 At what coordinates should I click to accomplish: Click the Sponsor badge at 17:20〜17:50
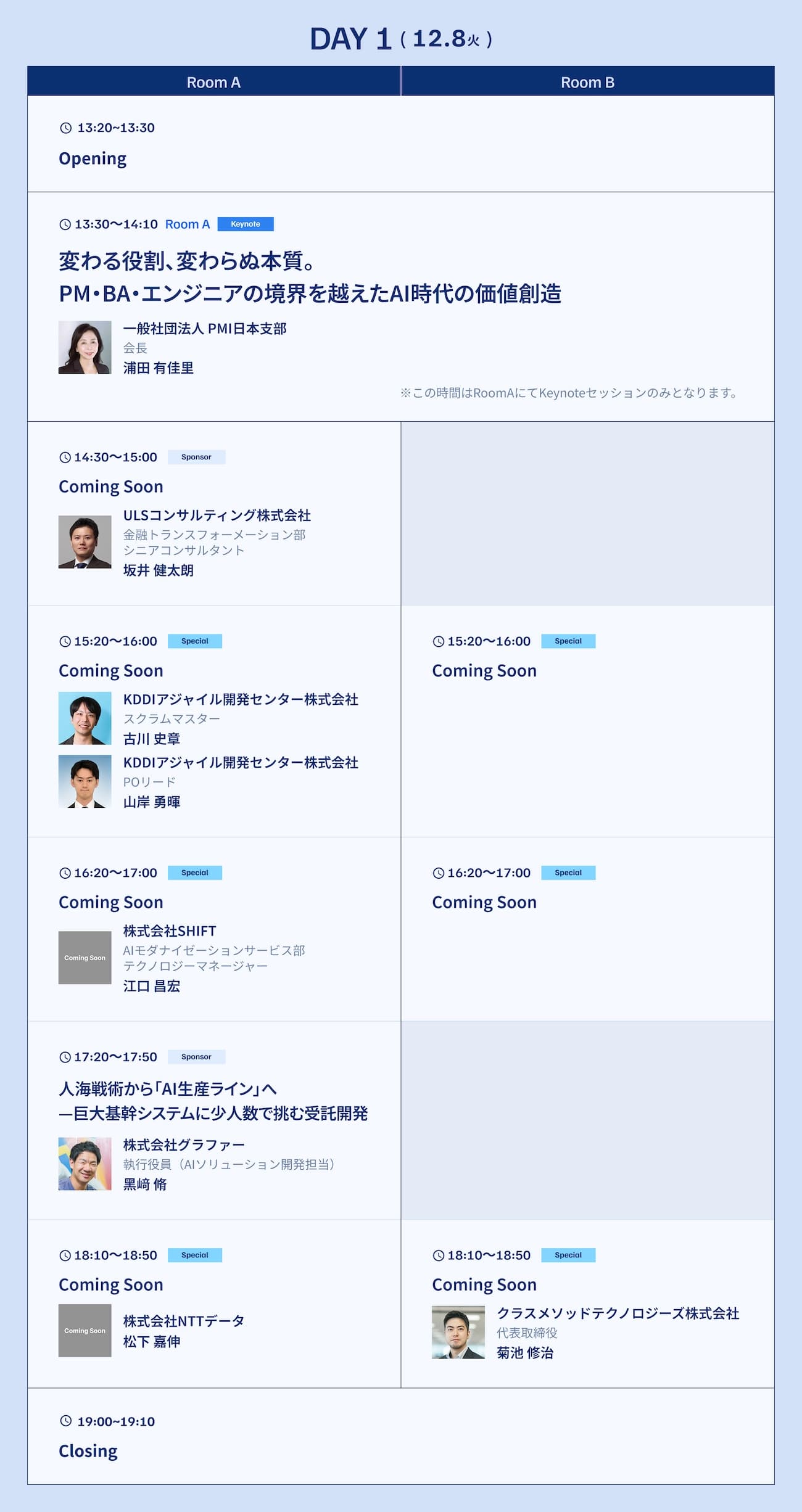pyautogui.click(x=197, y=1057)
